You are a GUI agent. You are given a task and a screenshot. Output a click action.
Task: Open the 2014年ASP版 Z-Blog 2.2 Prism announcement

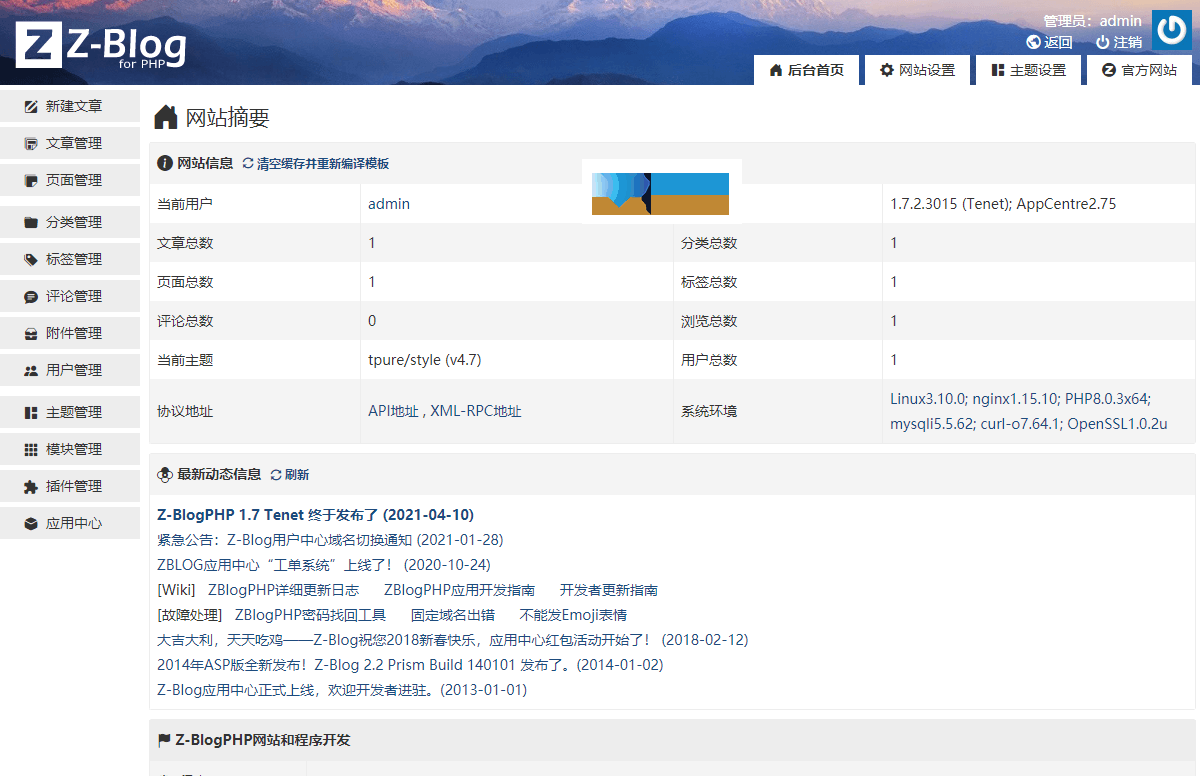point(410,665)
